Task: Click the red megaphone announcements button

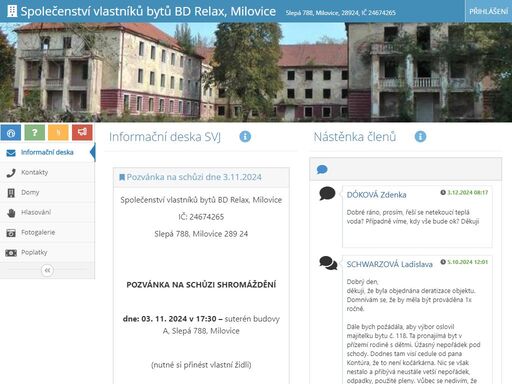Action: pyautogui.click(x=82, y=132)
